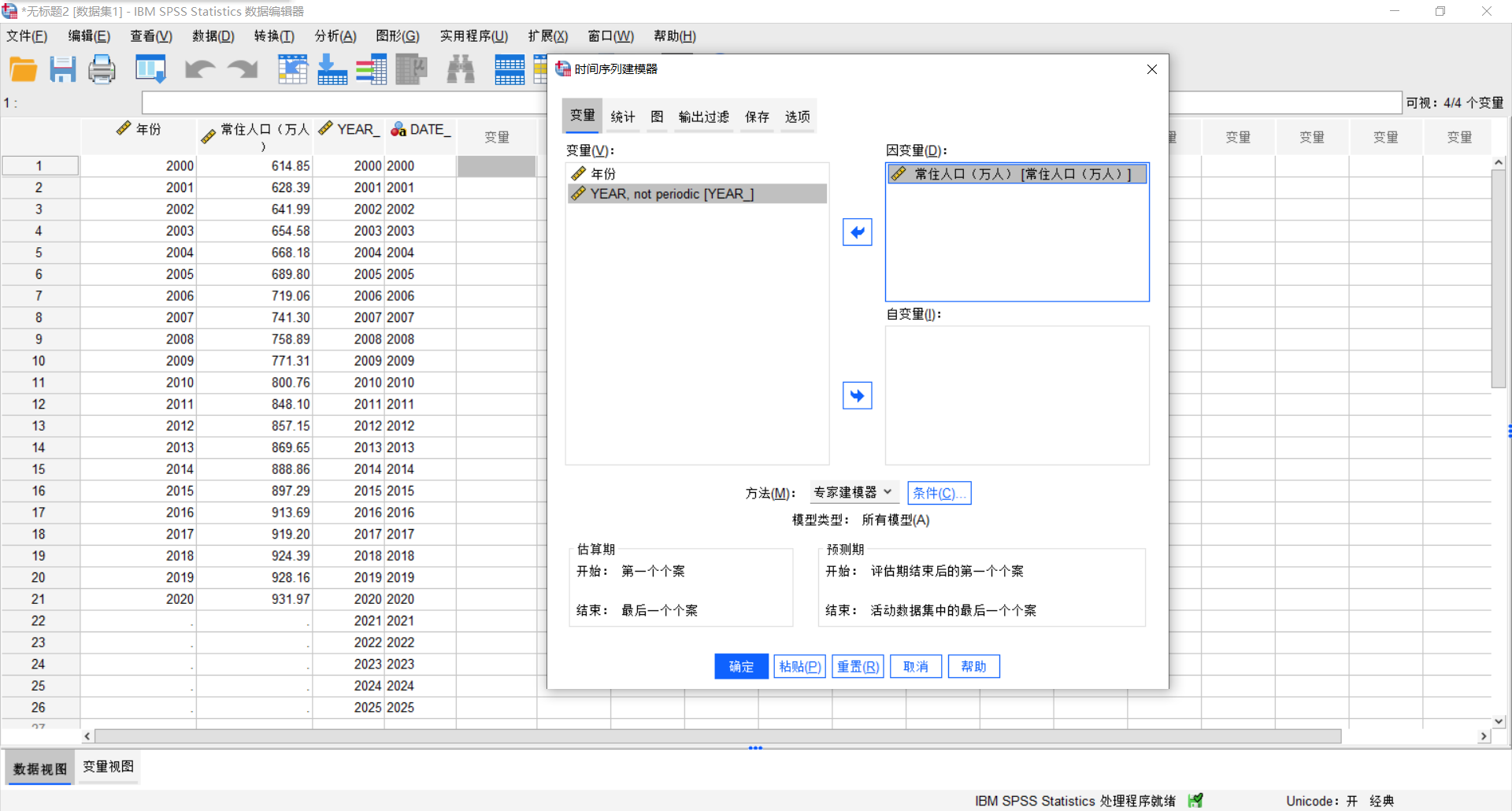
Task: Click the binoculars find icon
Action: tap(461, 70)
